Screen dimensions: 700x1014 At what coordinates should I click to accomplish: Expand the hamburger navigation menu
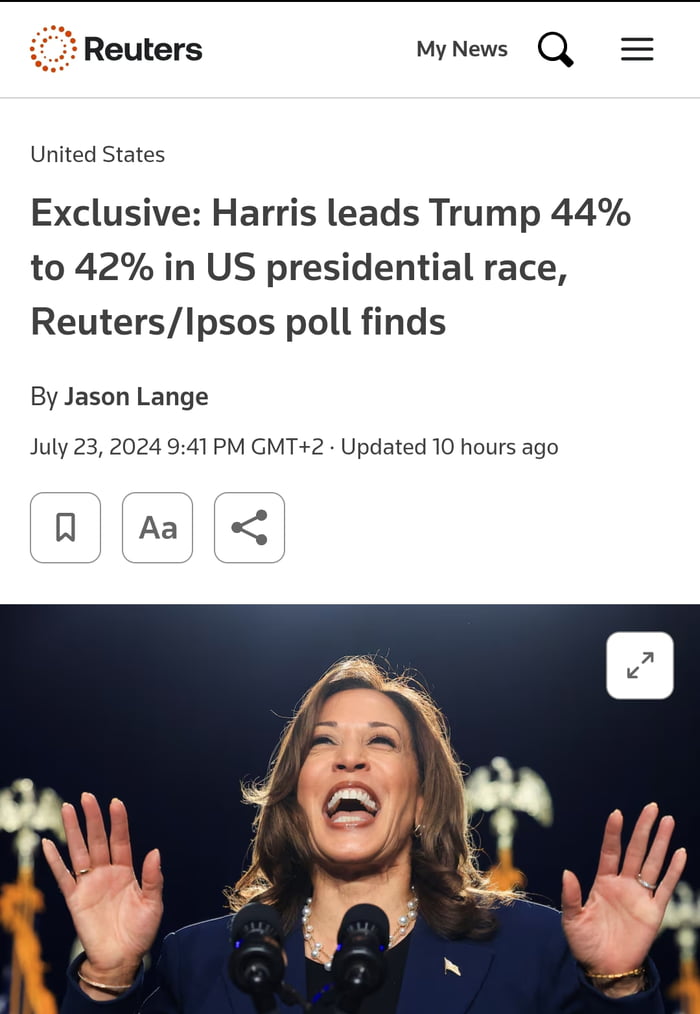[x=637, y=49]
